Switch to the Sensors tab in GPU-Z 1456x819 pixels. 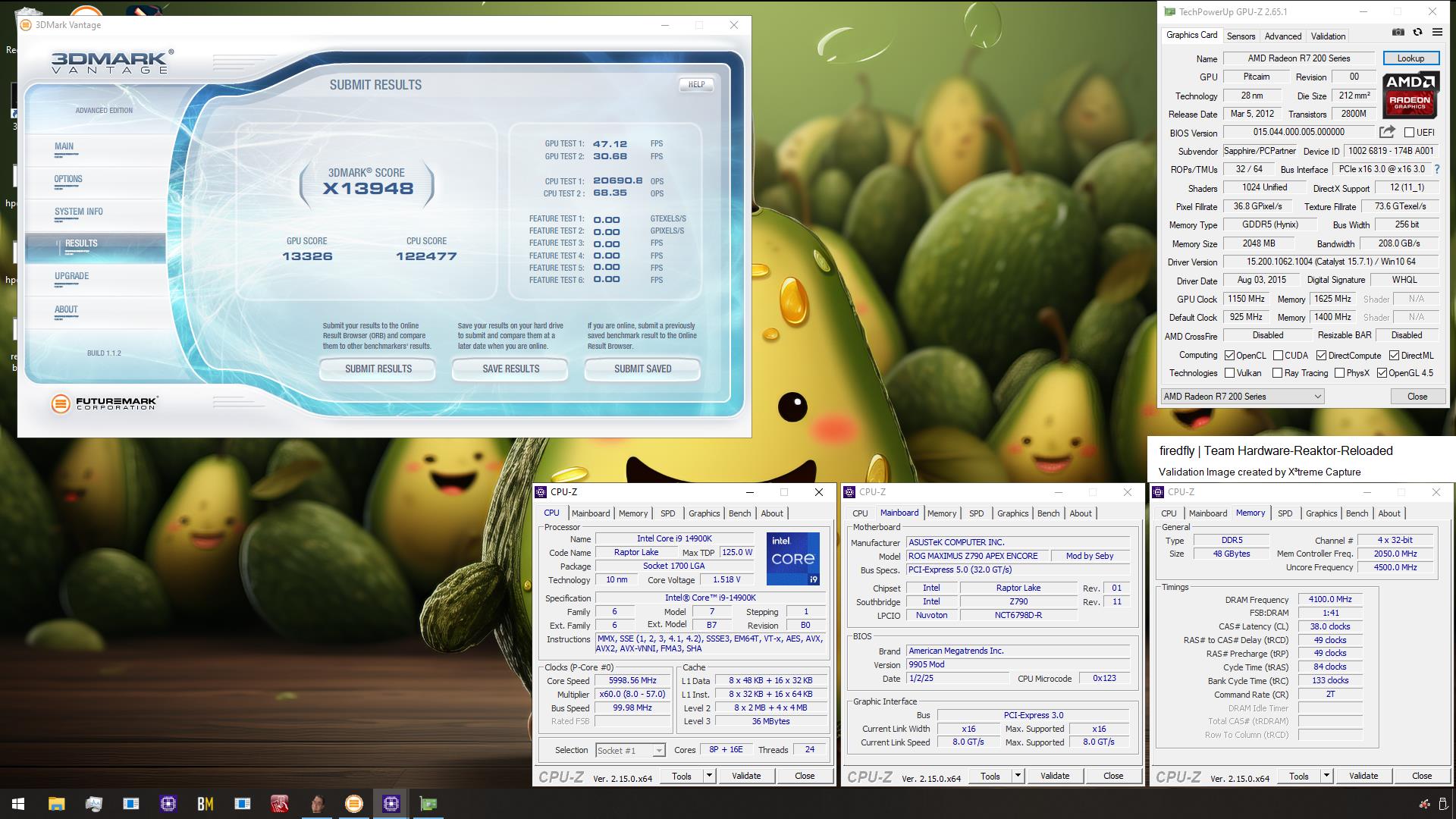(x=1241, y=36)
